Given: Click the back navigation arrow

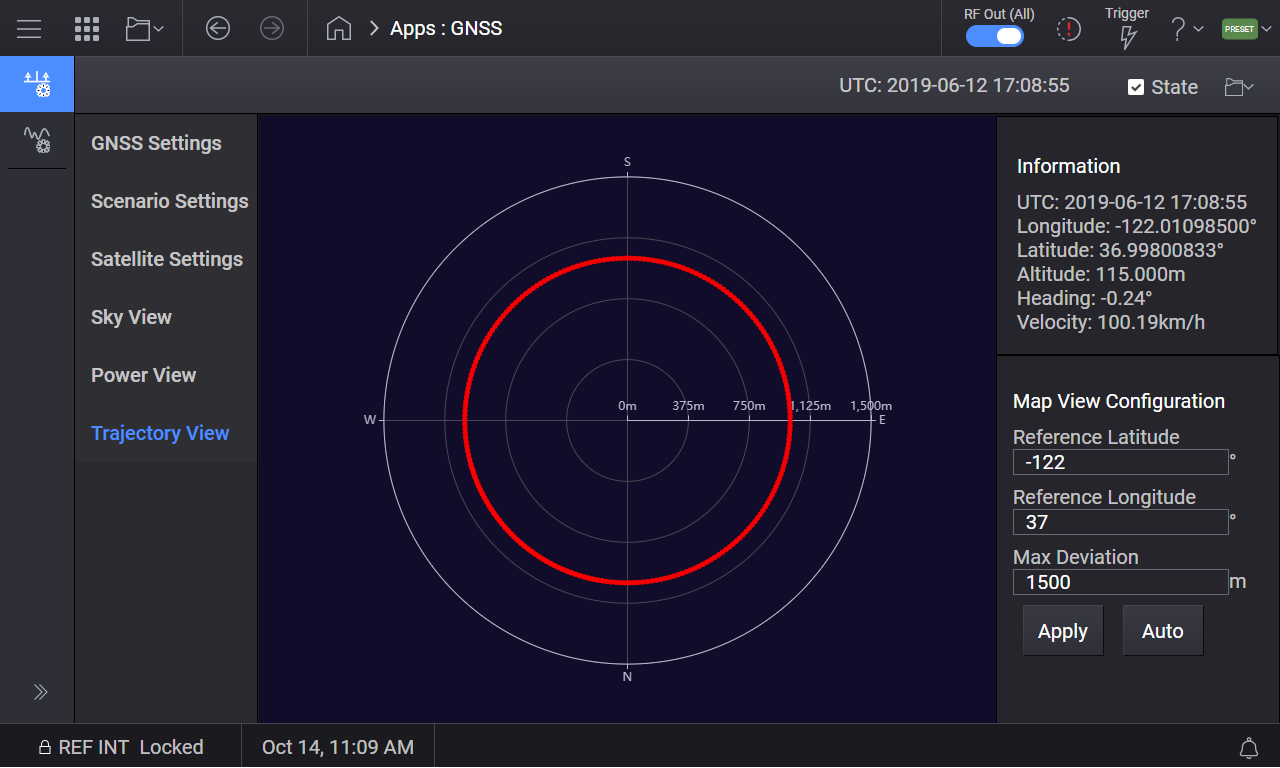Looking at the screenshot, I should [218, 28].
